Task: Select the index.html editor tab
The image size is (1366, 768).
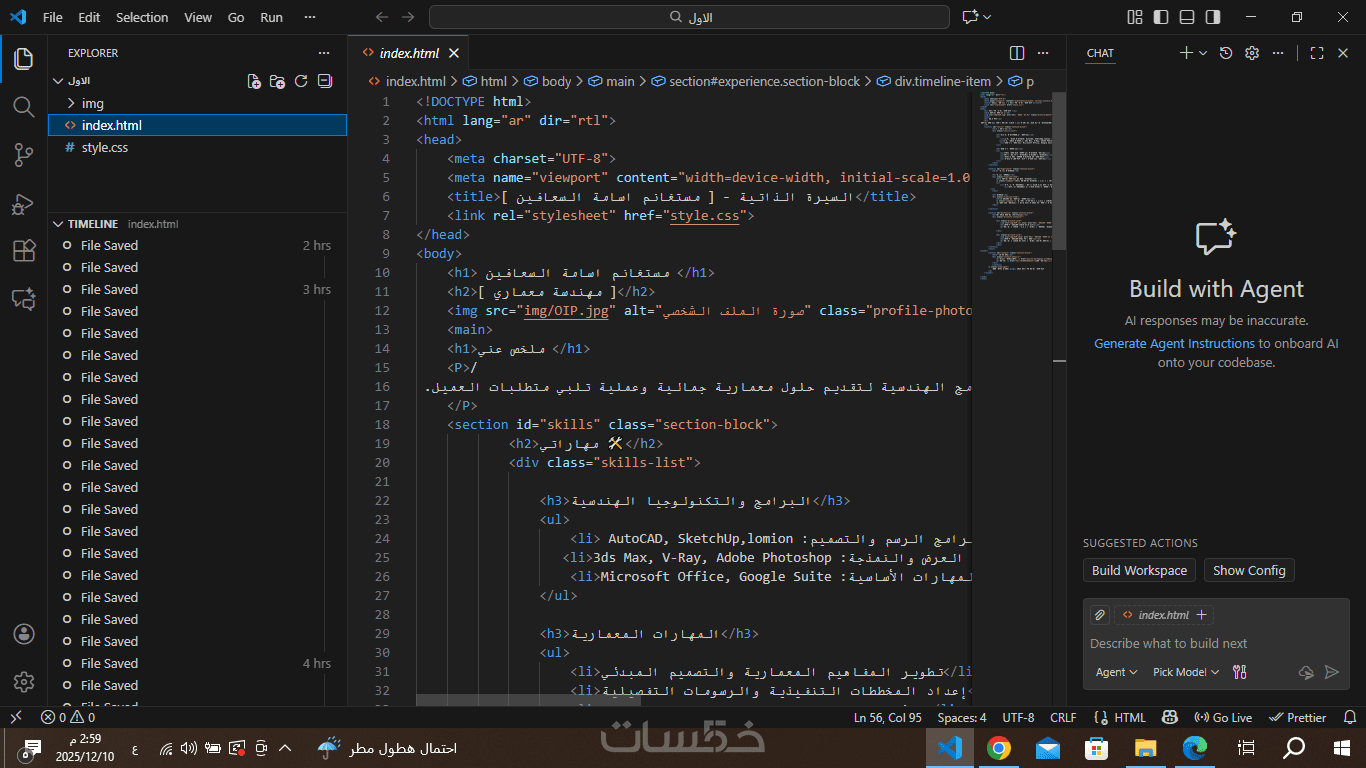Action: (408, 53)
